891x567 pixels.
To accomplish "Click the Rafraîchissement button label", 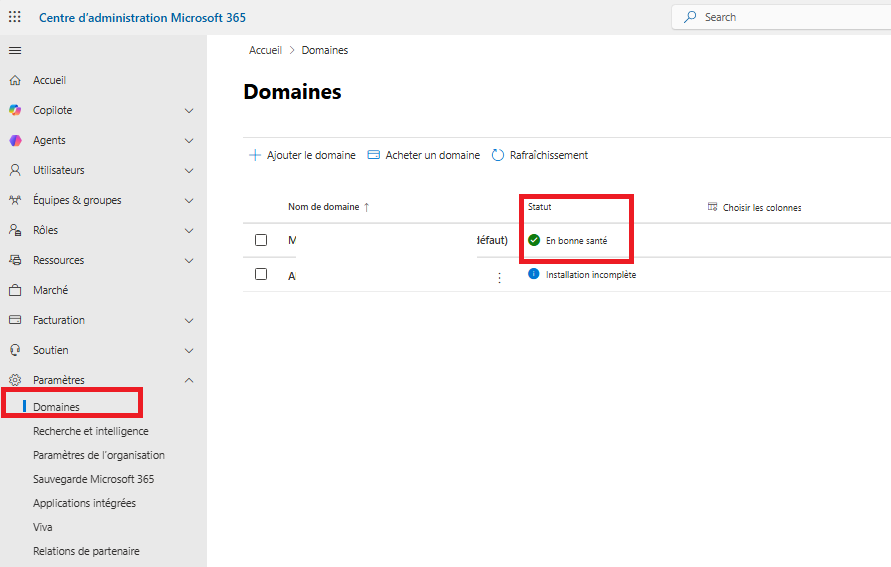I will pyautogui.click(x=549, y=155).
